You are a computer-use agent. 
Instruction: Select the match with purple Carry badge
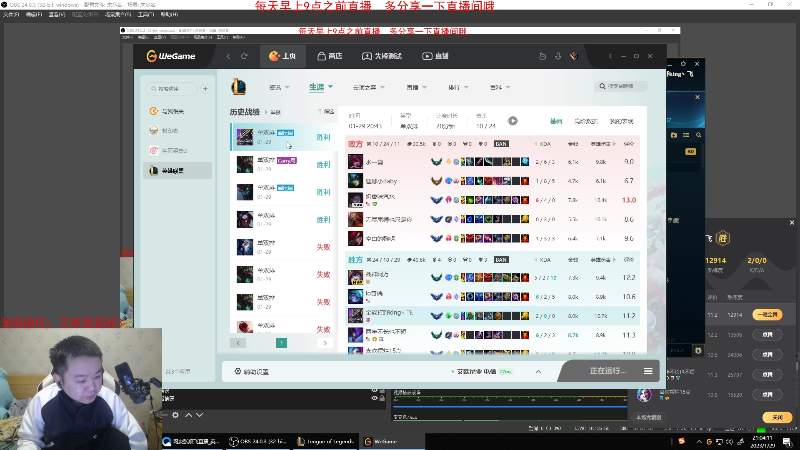click(283, 164)
